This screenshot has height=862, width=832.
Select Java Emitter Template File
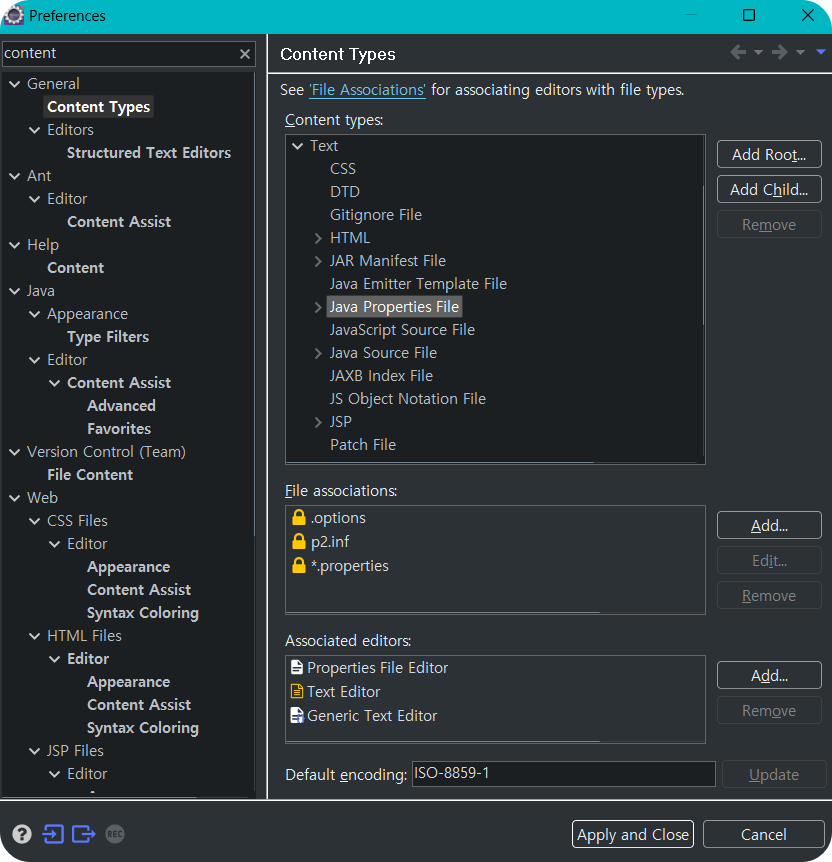pyautogui.click(x=418, y=284)
